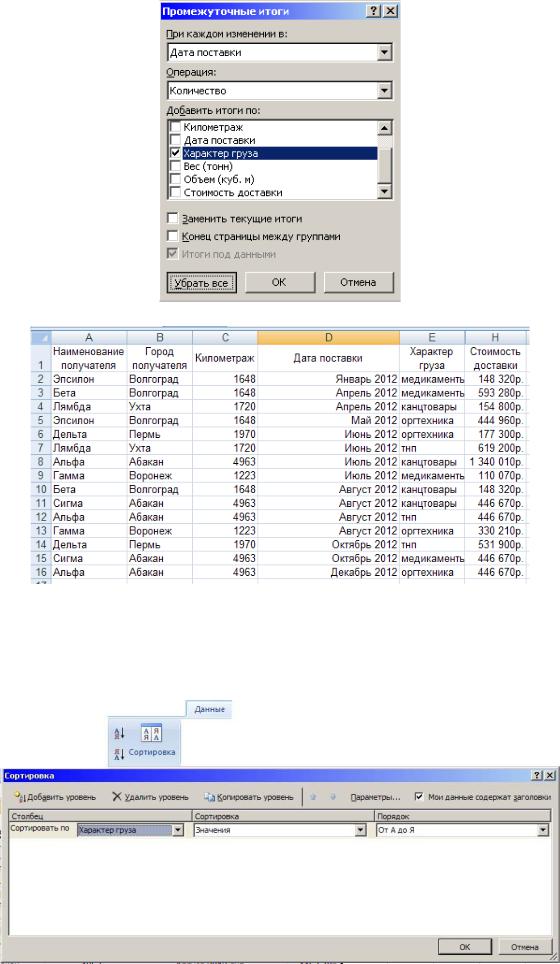
Task: Check the Вес (тонн) checkbox
Action: 176,167
